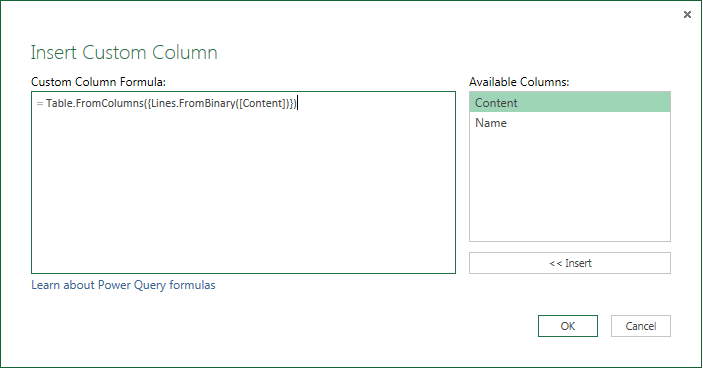Close the Insert Custom Column dialog
Screen dimensions: 703x368
[687, 15]
